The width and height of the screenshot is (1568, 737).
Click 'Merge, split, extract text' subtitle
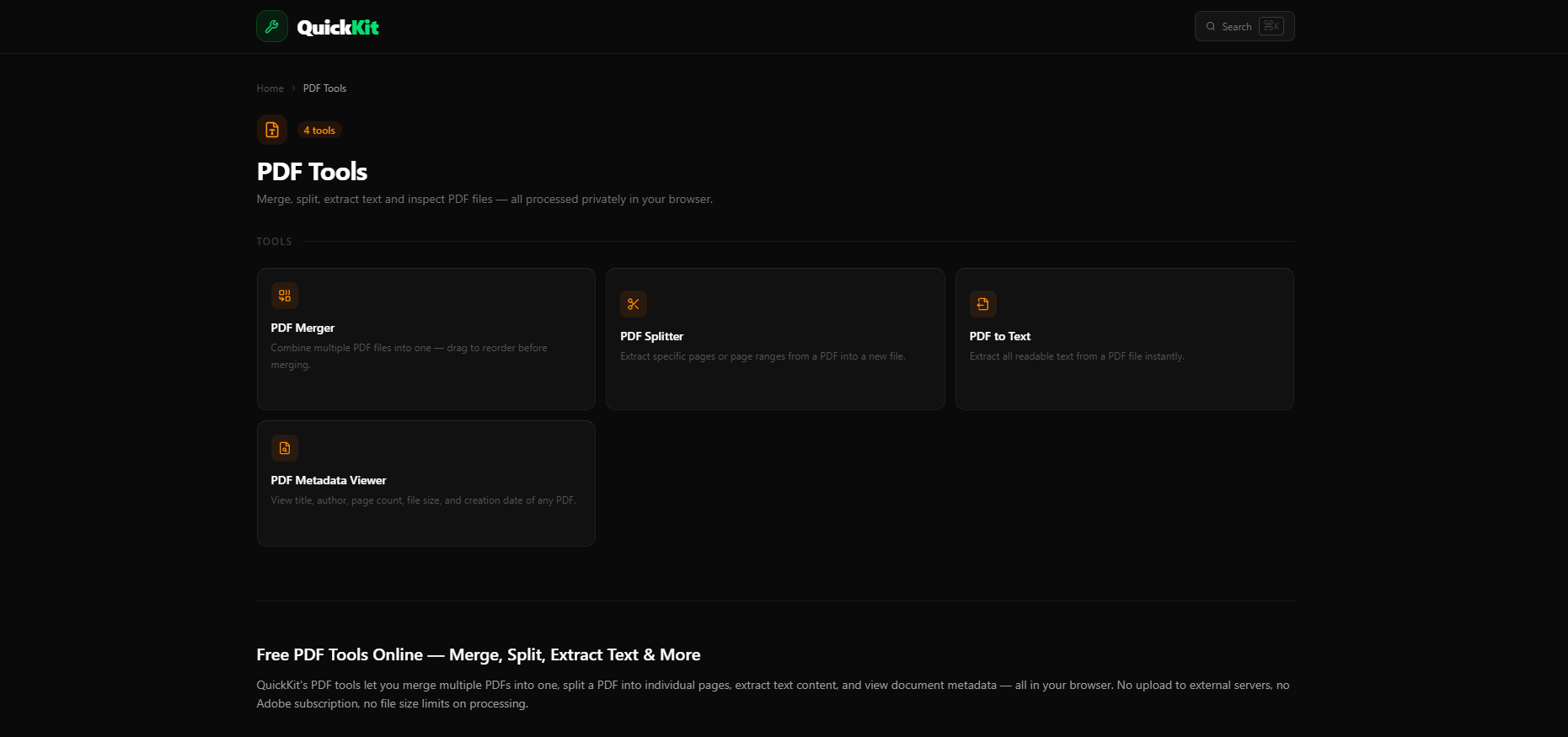point(484,200)
